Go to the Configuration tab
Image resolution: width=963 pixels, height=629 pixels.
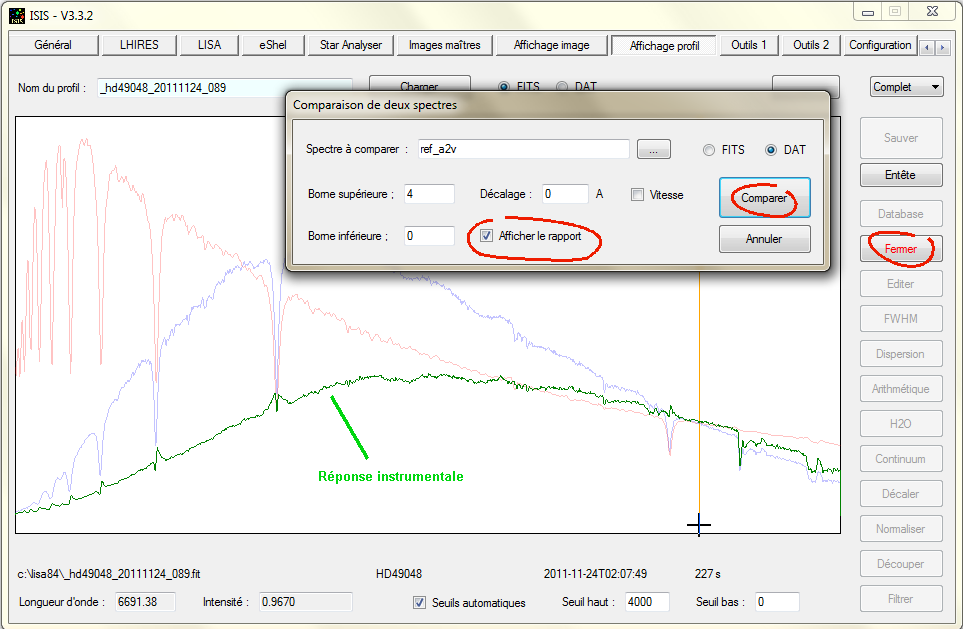pos(879,45)
